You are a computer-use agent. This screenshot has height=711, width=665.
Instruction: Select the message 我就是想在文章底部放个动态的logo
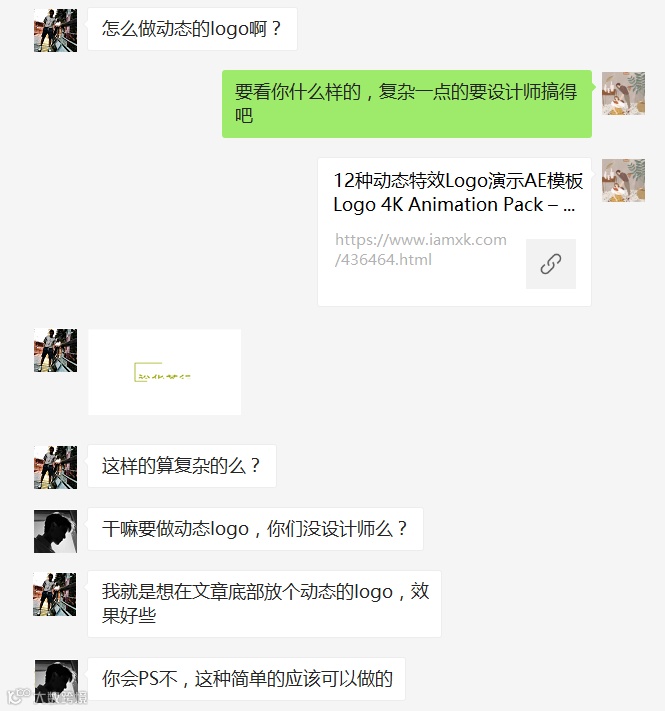(264, 604)
